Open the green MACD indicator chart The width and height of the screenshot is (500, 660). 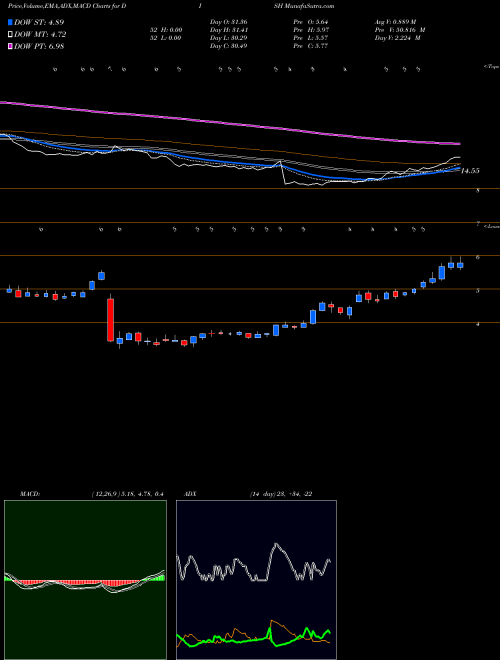[x=85, y=580]
